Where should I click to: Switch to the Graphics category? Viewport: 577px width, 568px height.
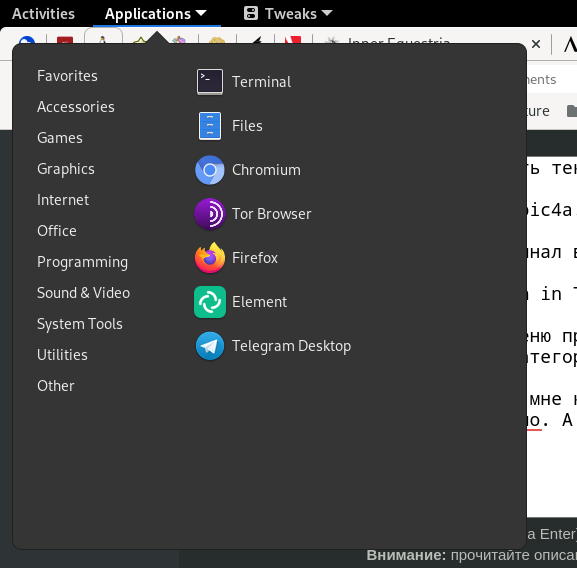[x=66, y=169]
